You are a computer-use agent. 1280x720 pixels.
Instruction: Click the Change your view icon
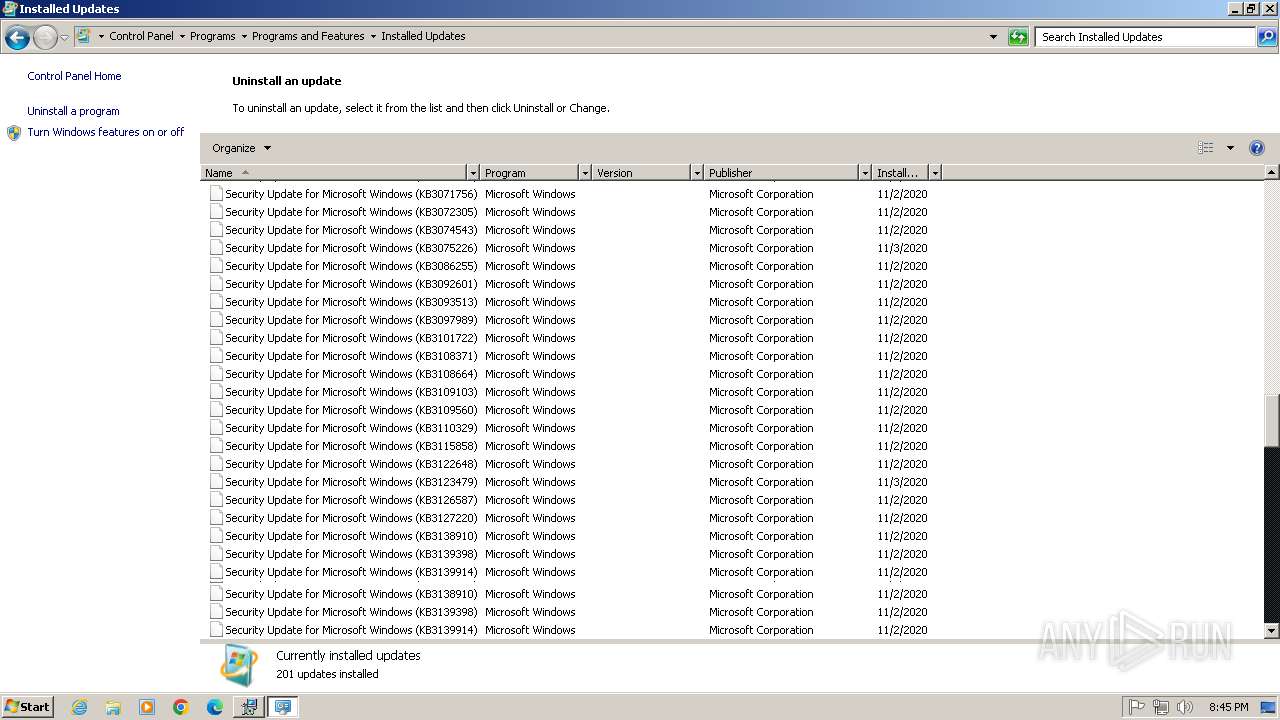1206,148
